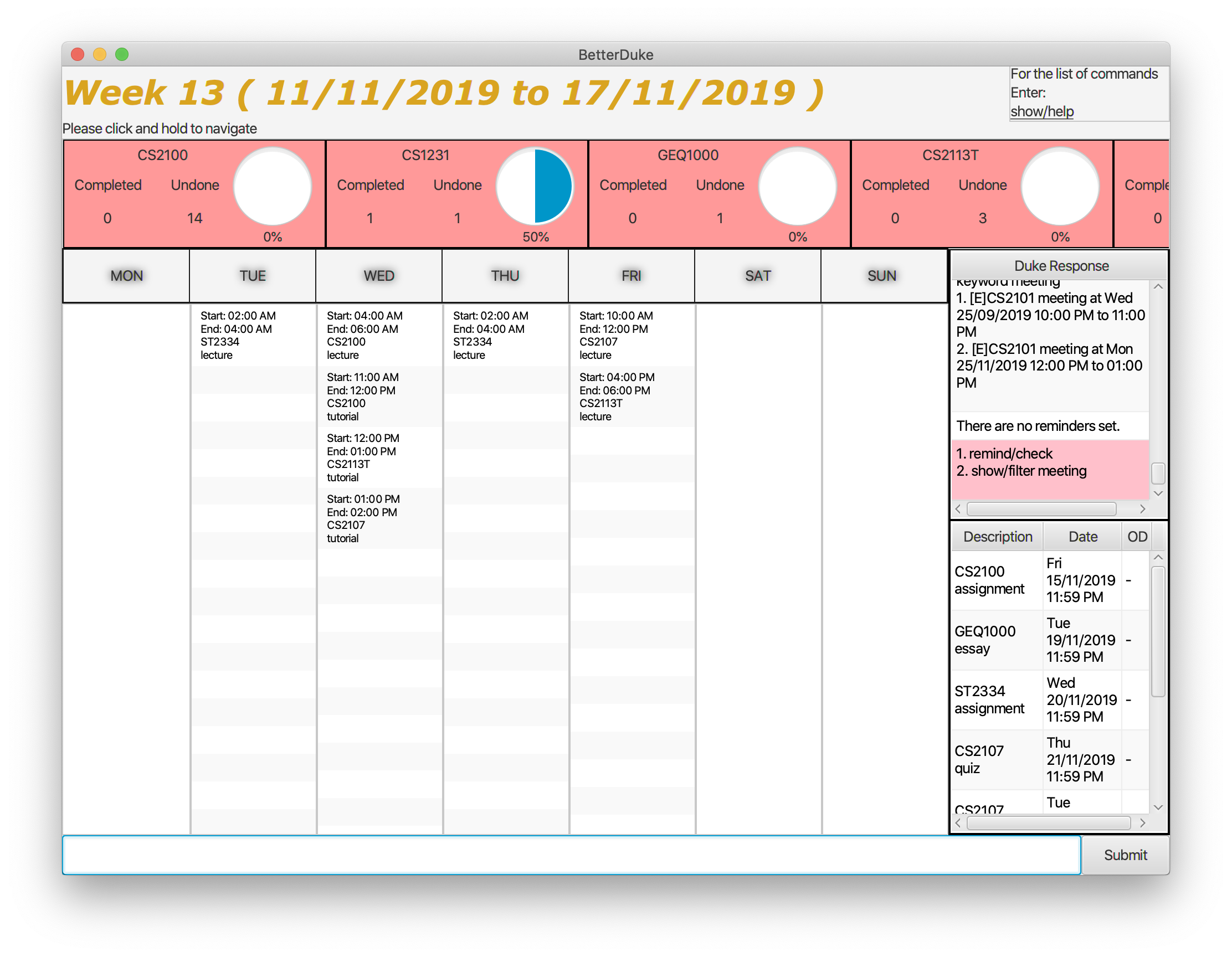Click the deadline table vertical scrollbar thumb
The height and width of the screenshot is (957, 1232).
1158,631
